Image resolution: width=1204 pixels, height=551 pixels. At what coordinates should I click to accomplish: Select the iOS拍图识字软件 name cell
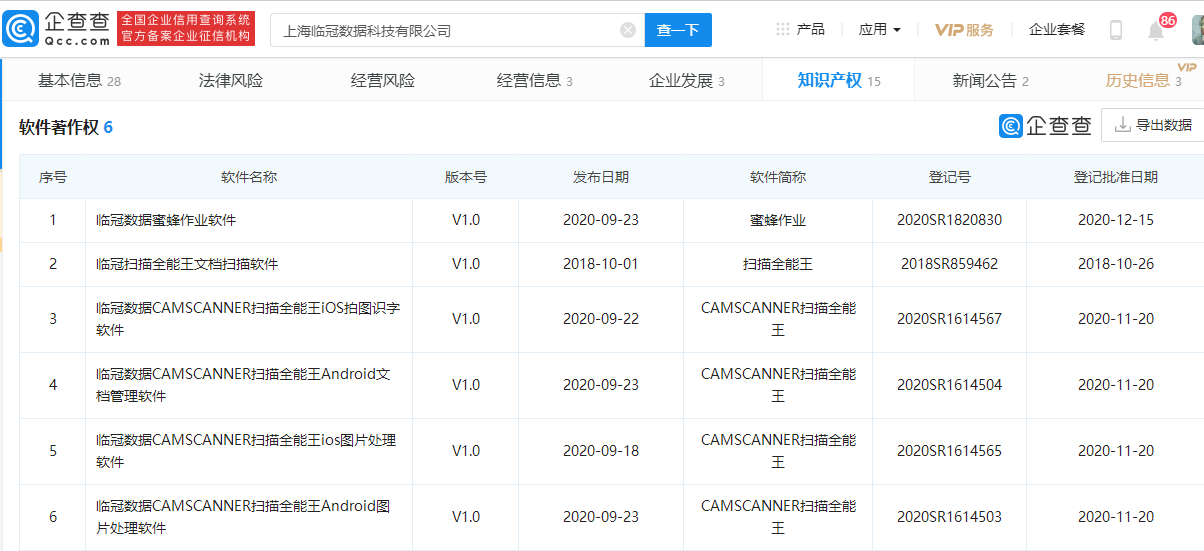pos(248,319)
